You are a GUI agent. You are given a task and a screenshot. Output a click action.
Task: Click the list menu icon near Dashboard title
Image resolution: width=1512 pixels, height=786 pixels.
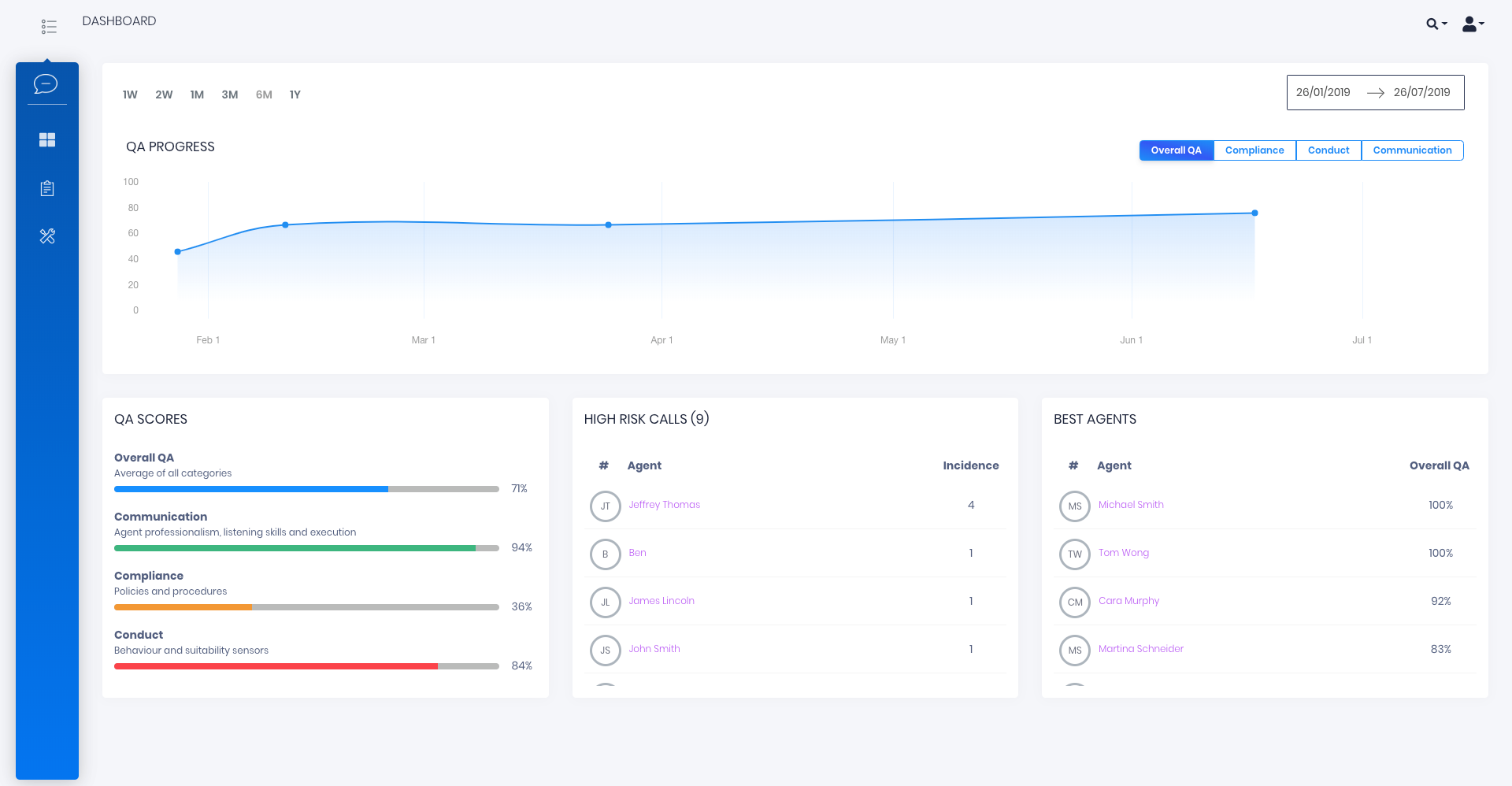[49, 26]
